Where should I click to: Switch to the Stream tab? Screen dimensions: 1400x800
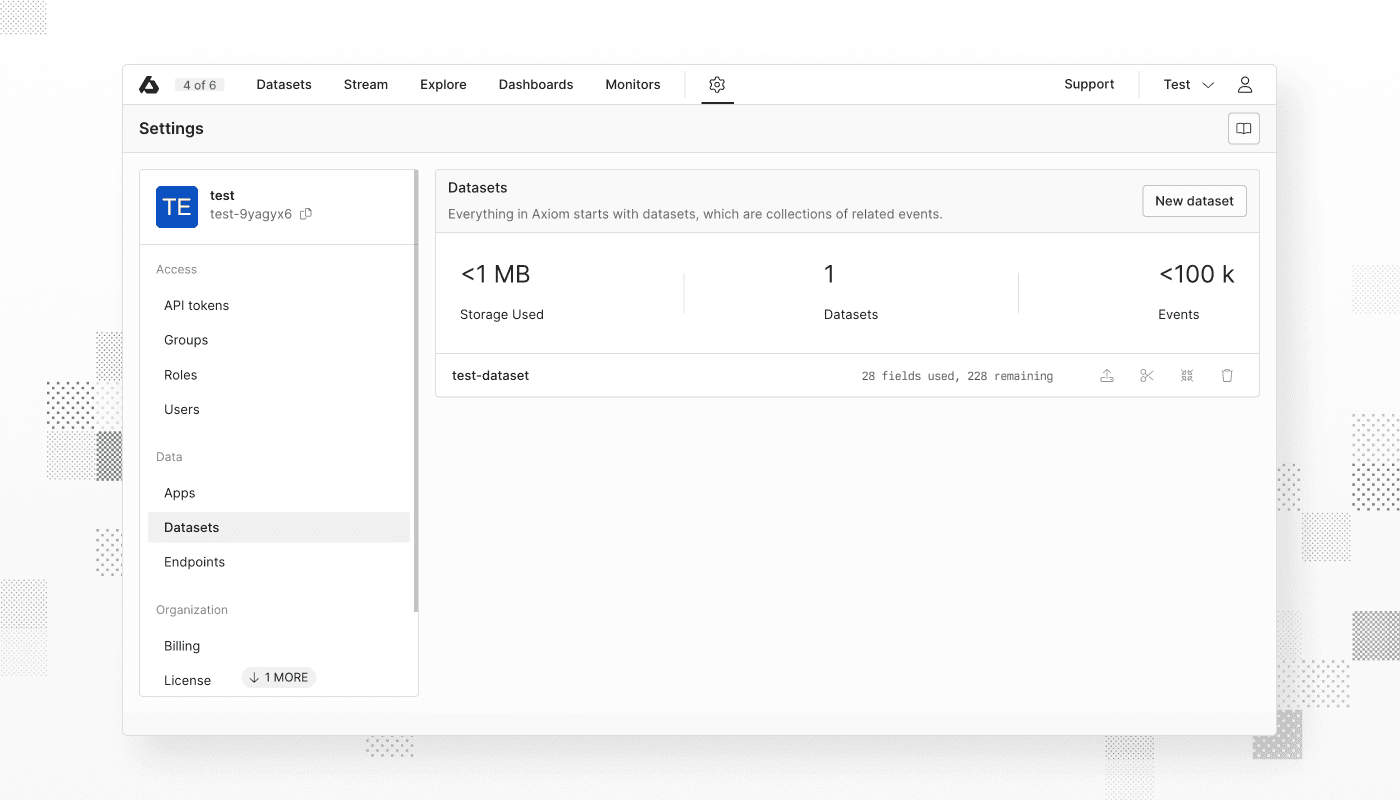tap(365, 84)
